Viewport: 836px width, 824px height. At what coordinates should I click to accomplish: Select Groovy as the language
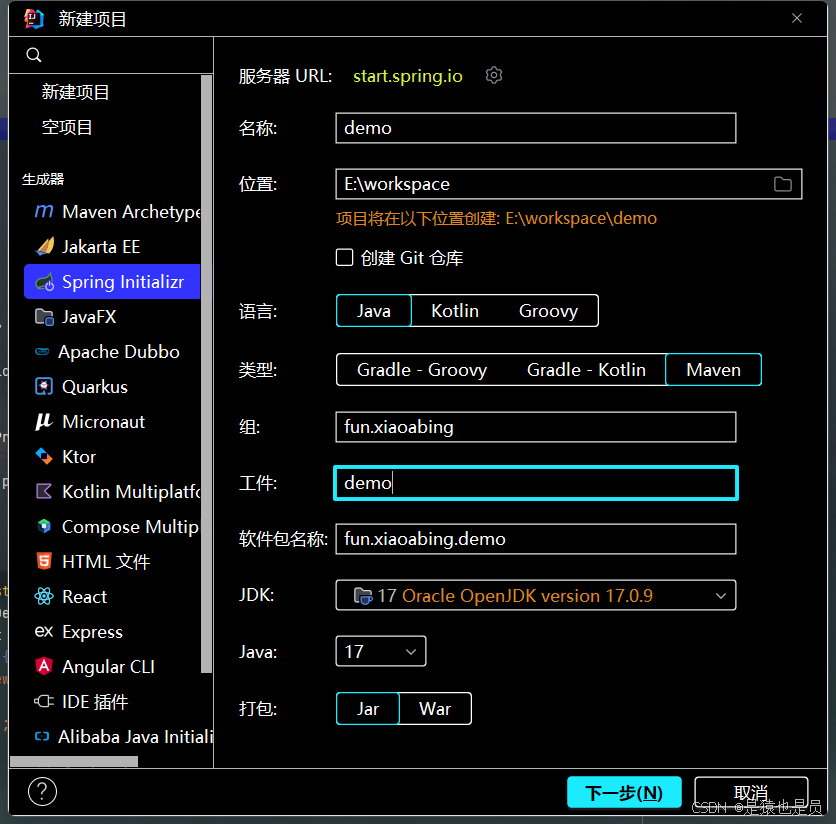pyautogui.click(x=548, y=311)
